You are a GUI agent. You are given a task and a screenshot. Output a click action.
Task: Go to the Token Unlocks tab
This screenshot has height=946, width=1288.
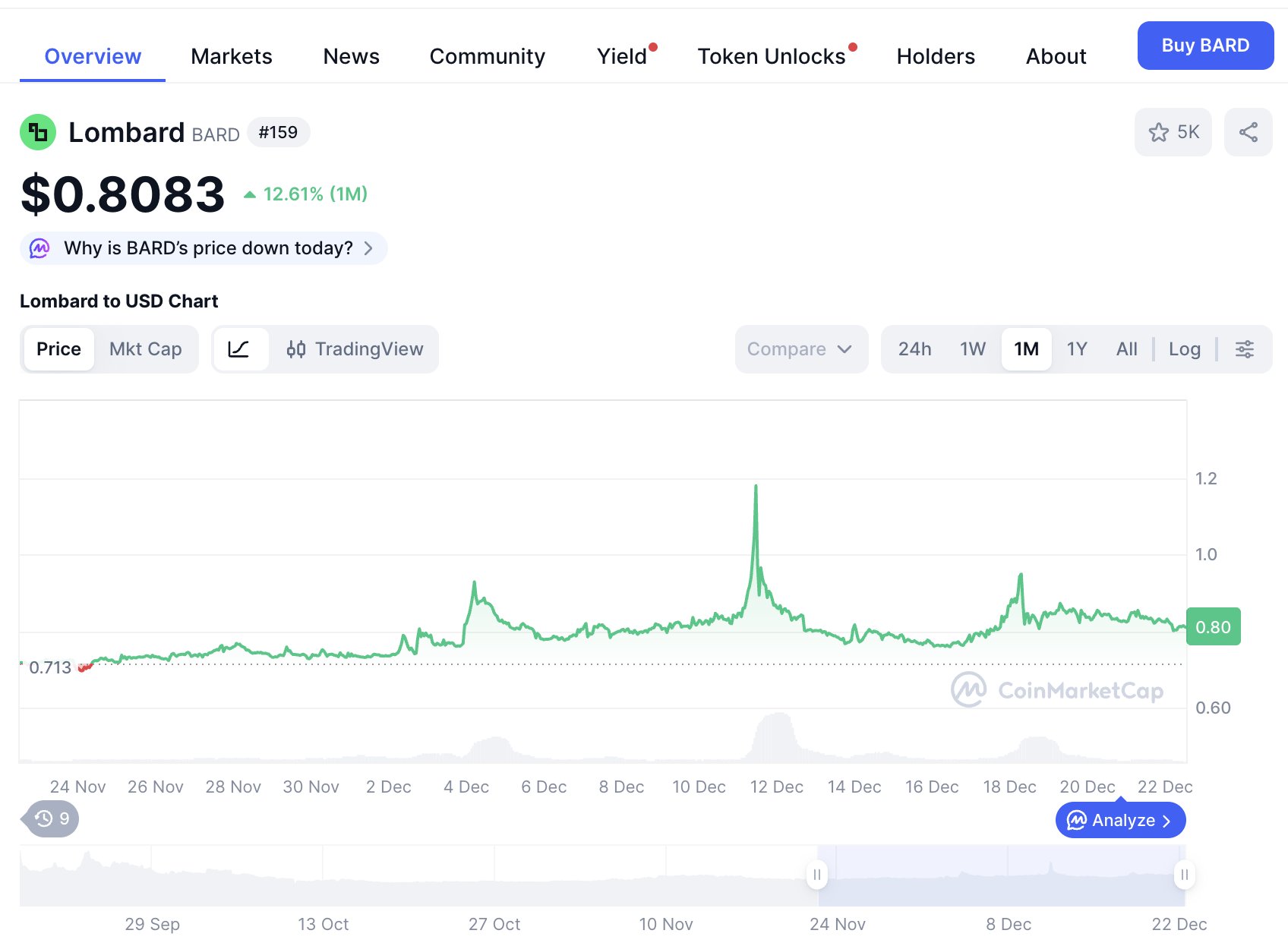[771, 56]
